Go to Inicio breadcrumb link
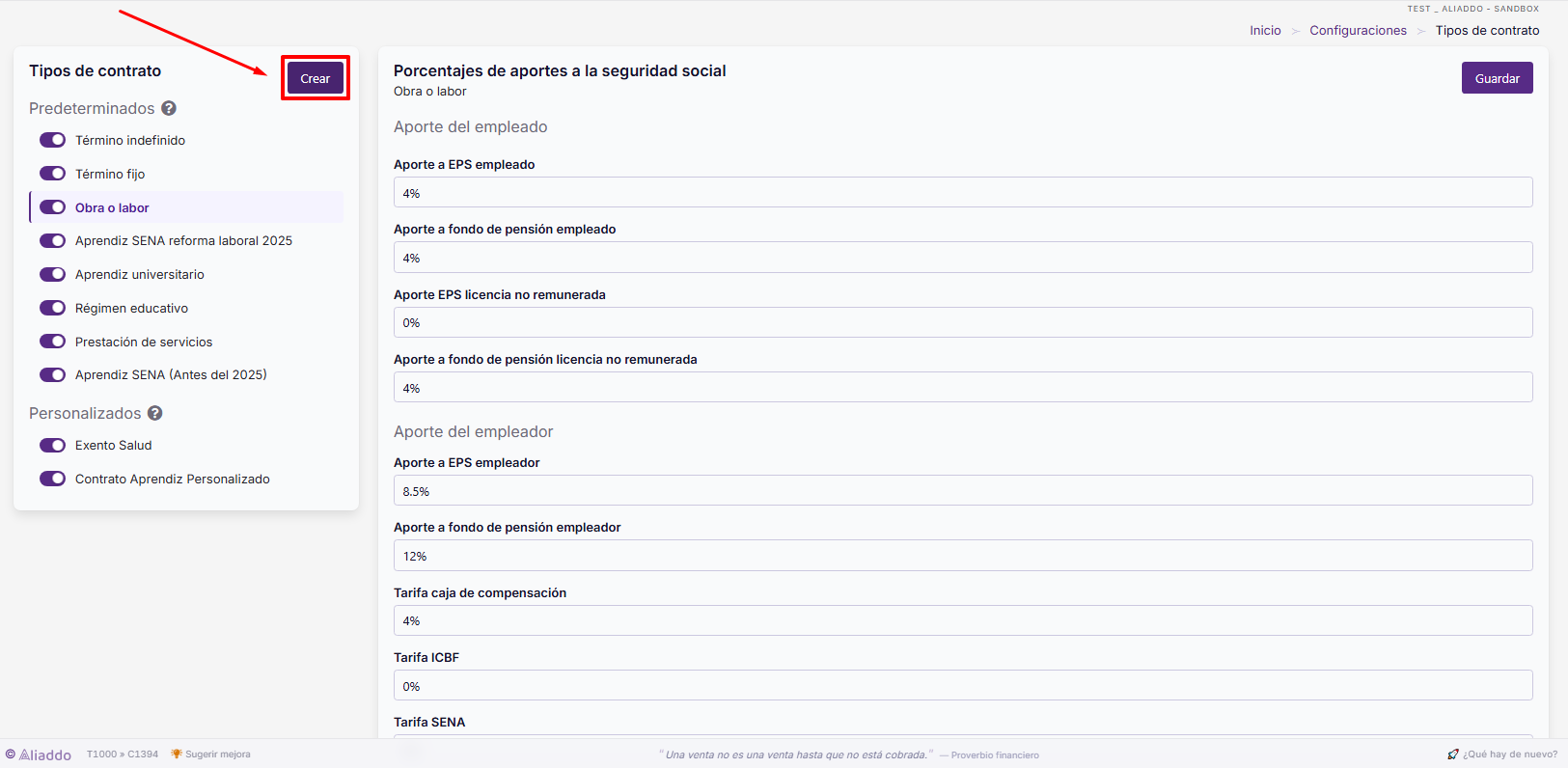The image size is (1568, 768). click(1266, 31)
